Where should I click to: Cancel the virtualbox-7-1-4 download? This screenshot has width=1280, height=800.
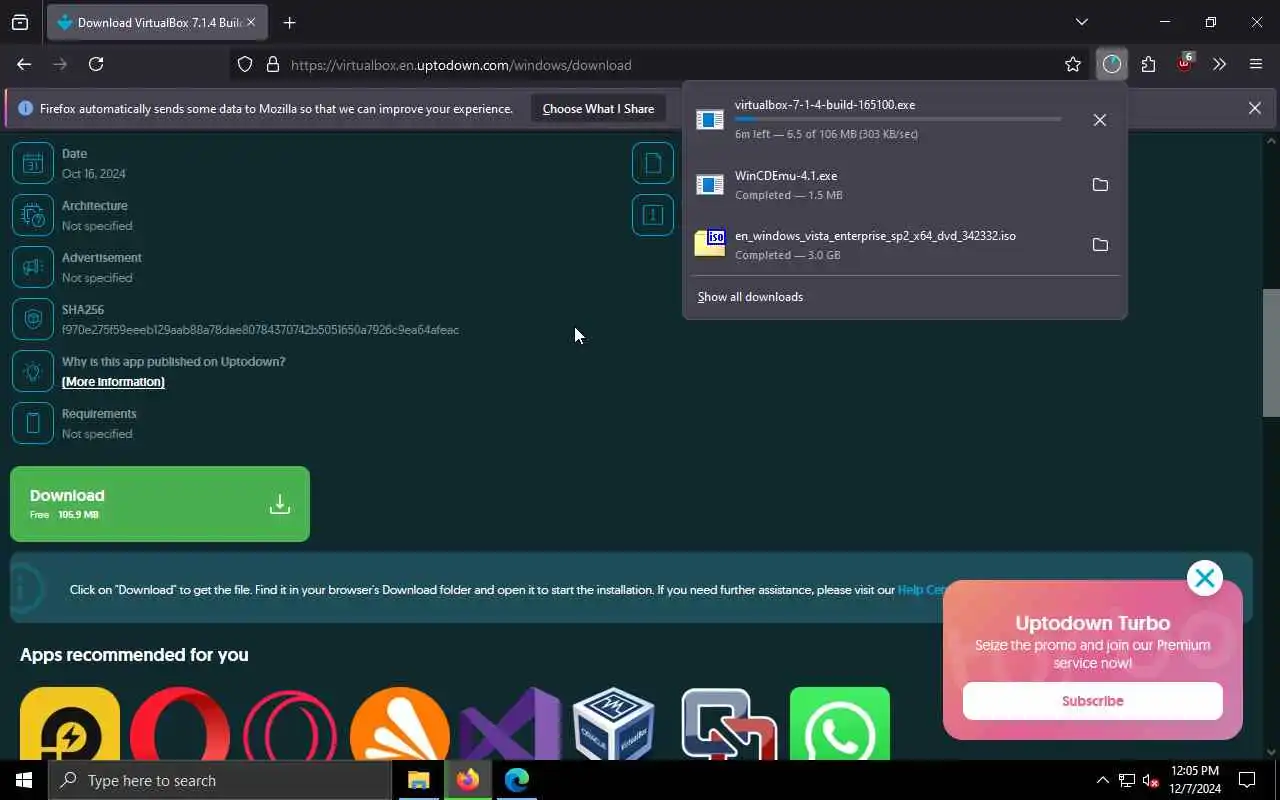click(x=1099, y=120)
